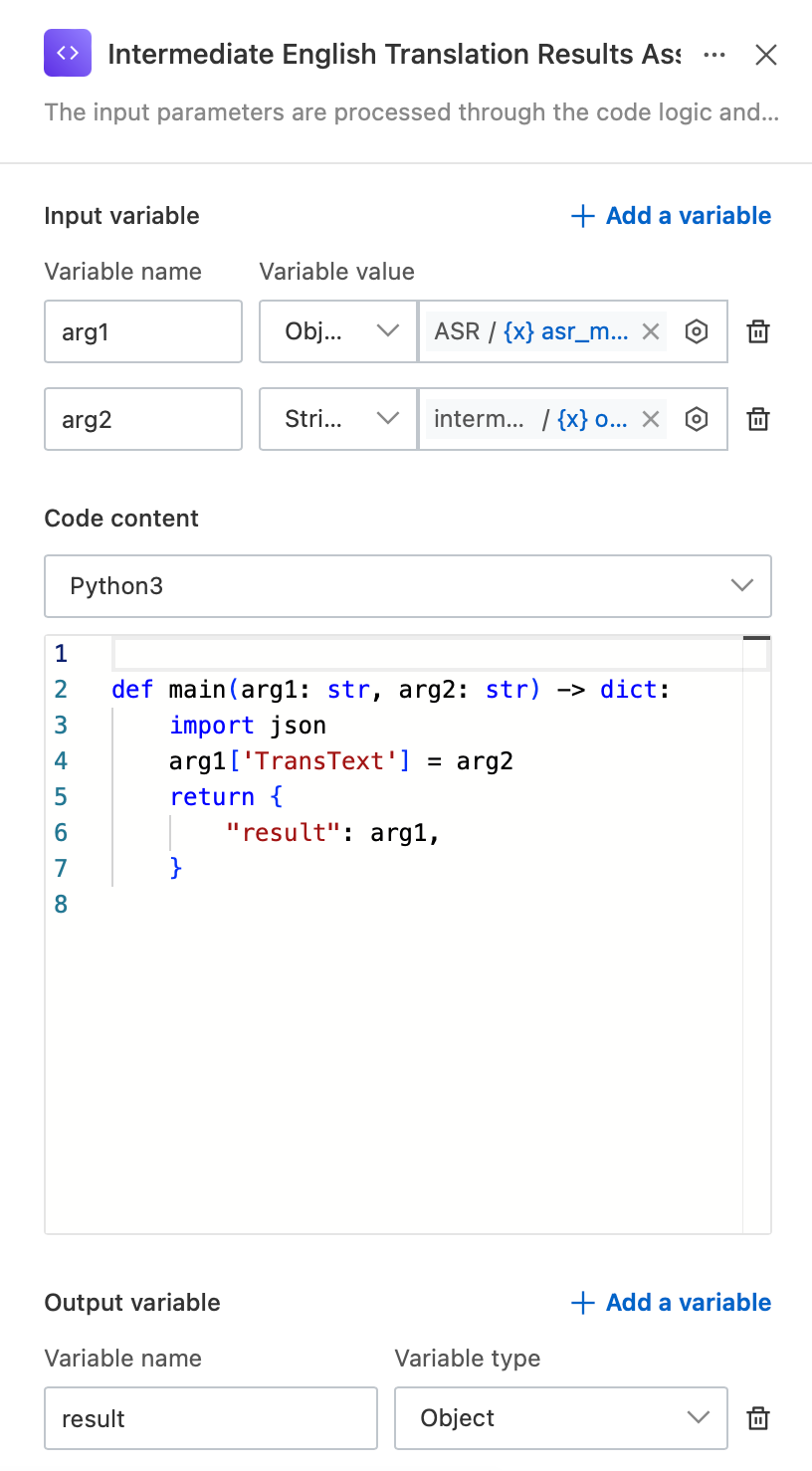
Task: Clear the arg2 variable reference value
Action: [x=651, y=419]
